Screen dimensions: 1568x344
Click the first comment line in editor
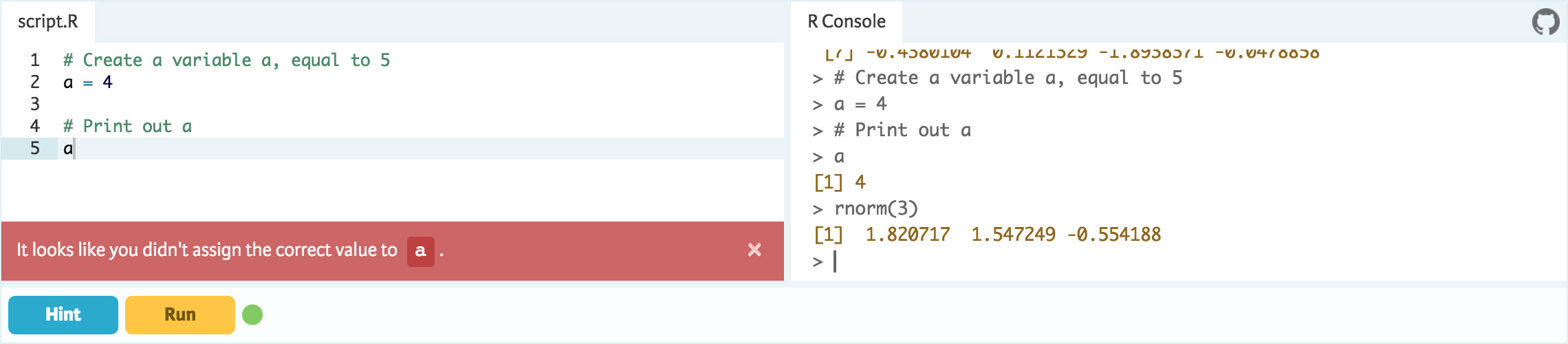pos(226,61)
